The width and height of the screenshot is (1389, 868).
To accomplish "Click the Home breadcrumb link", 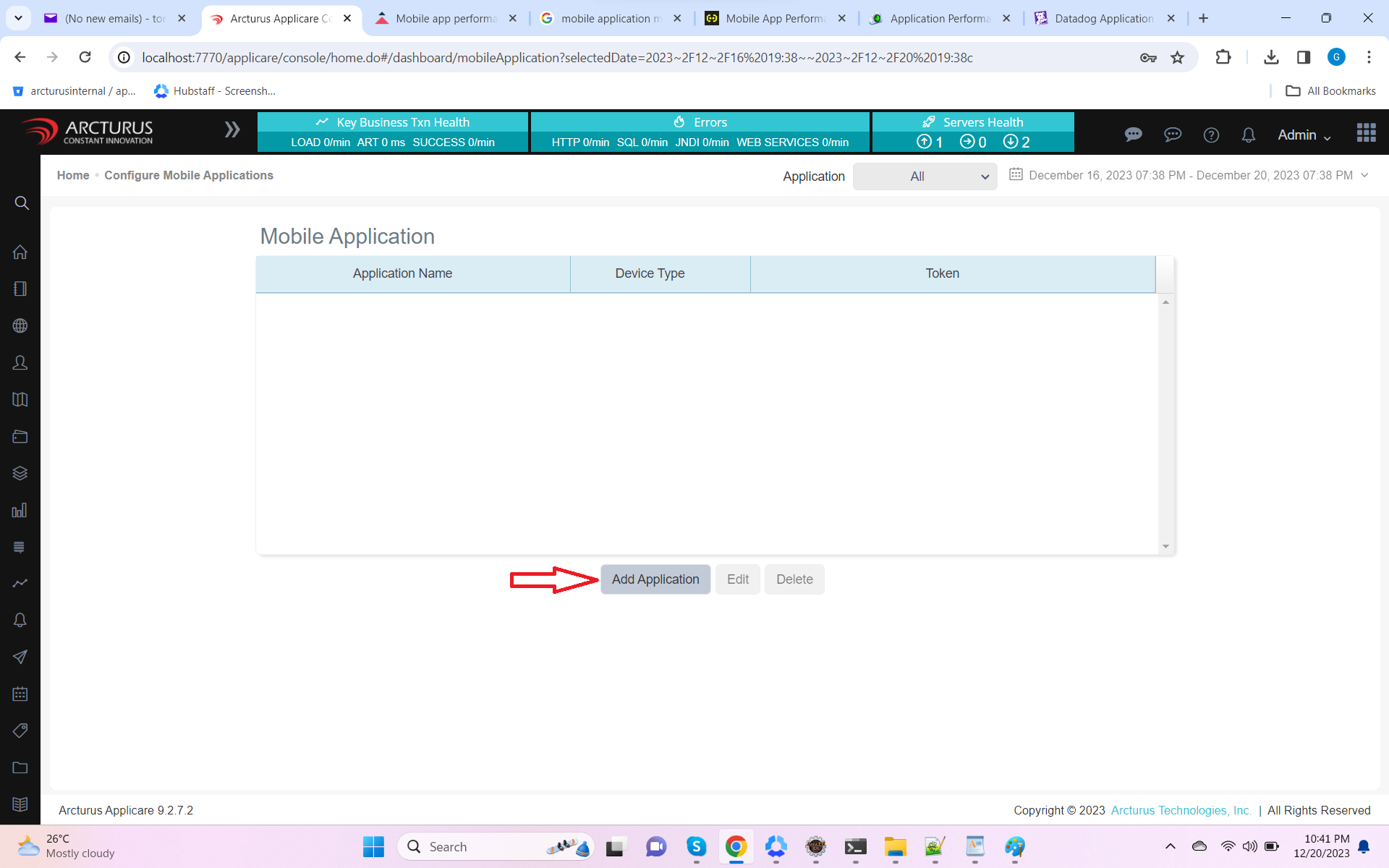I will 73,175.
